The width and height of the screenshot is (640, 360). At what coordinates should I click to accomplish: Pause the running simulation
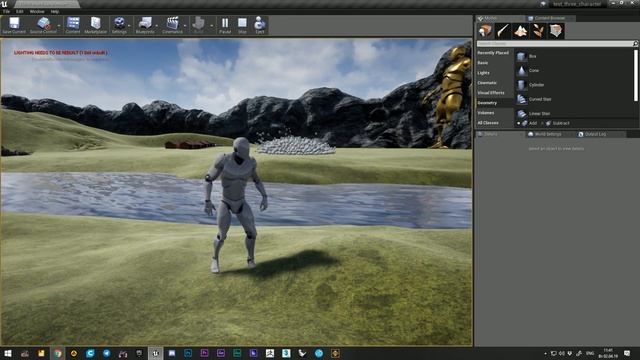click(225, 25)
